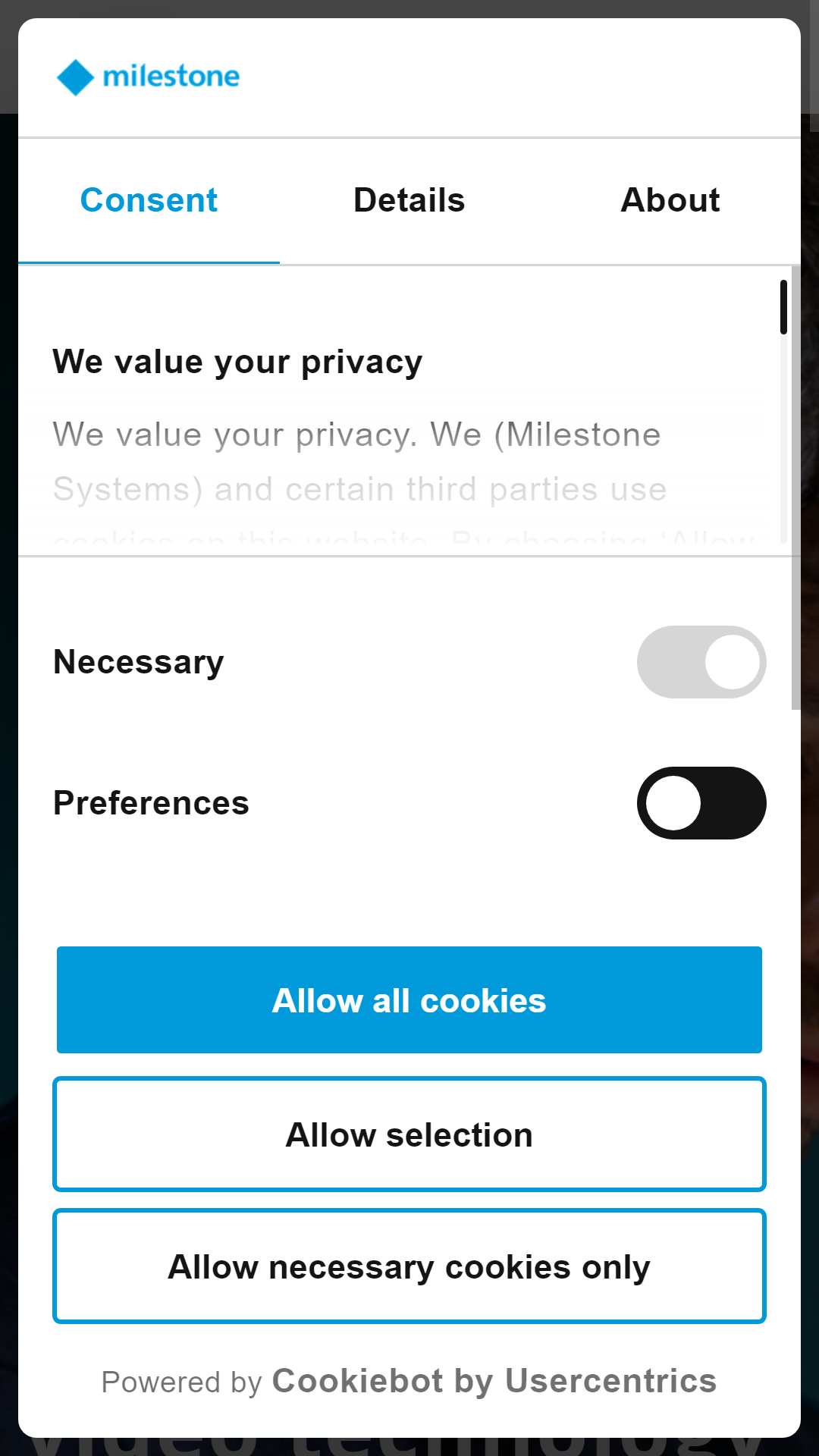Viewport: 819px width, 1456px height.
Task: Click the Powered by text
Action: click(x=182, y=1382)
